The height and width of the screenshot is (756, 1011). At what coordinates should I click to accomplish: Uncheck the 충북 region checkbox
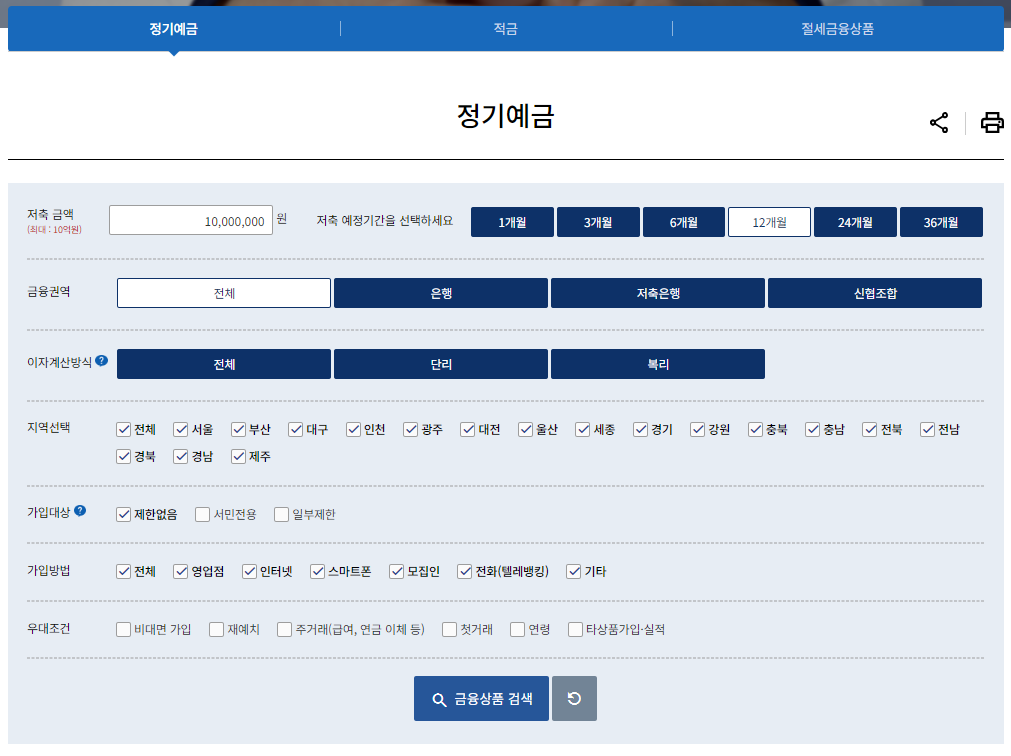pos(756,430)
